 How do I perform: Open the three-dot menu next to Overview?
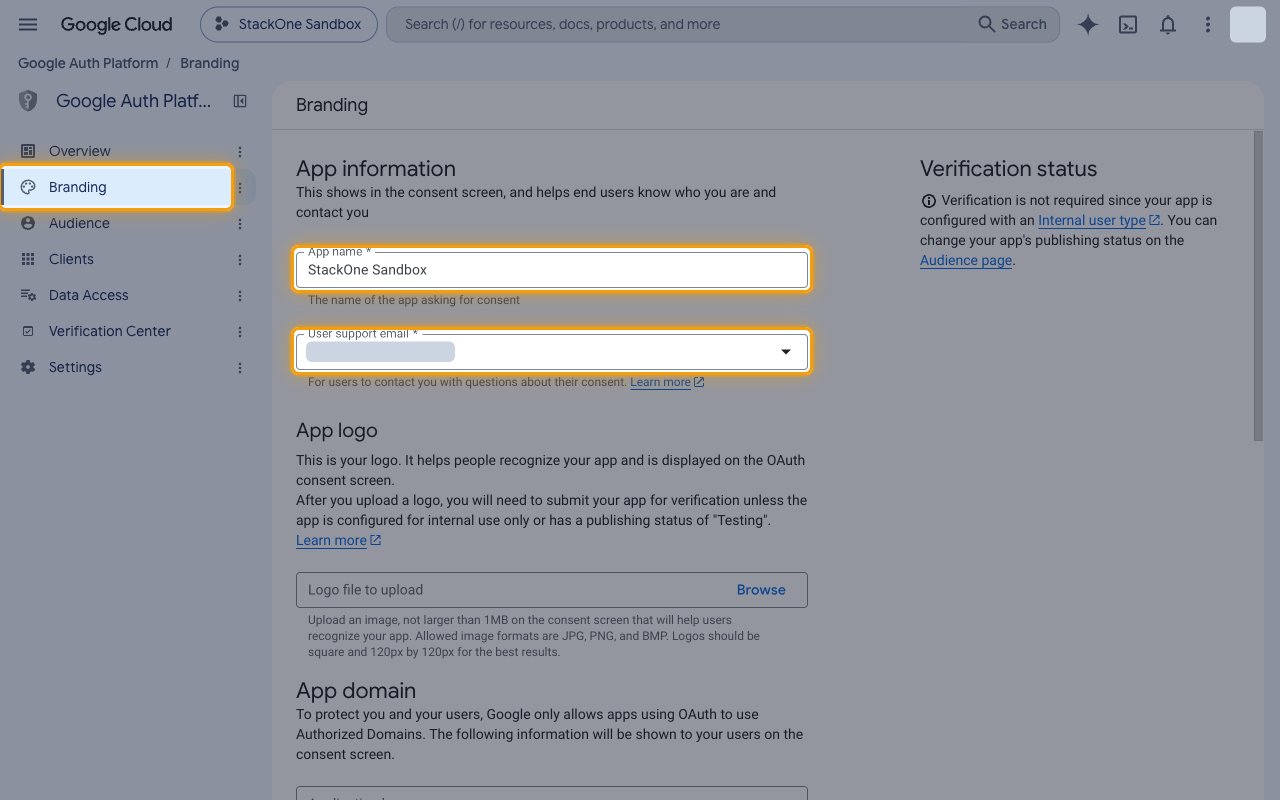point(240,151)
